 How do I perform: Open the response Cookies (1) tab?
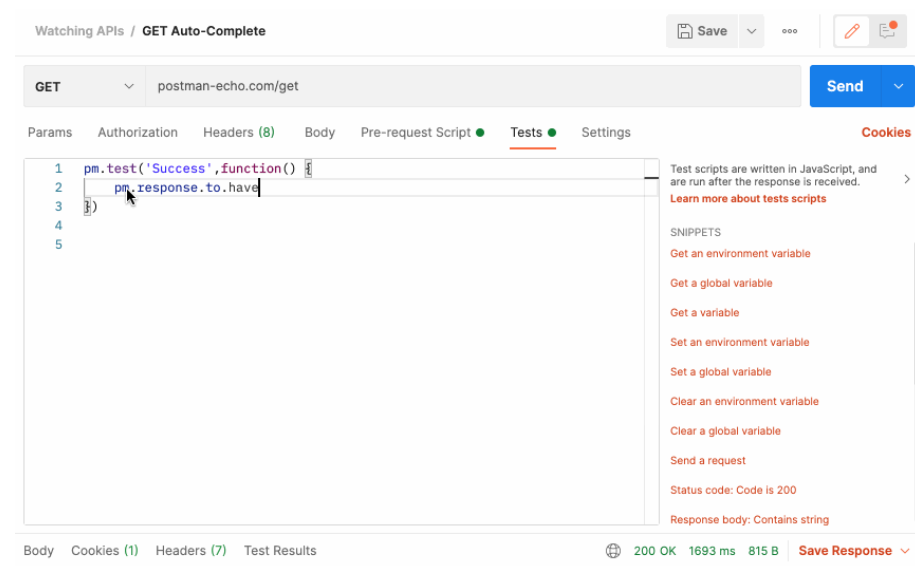coord(104,550)
